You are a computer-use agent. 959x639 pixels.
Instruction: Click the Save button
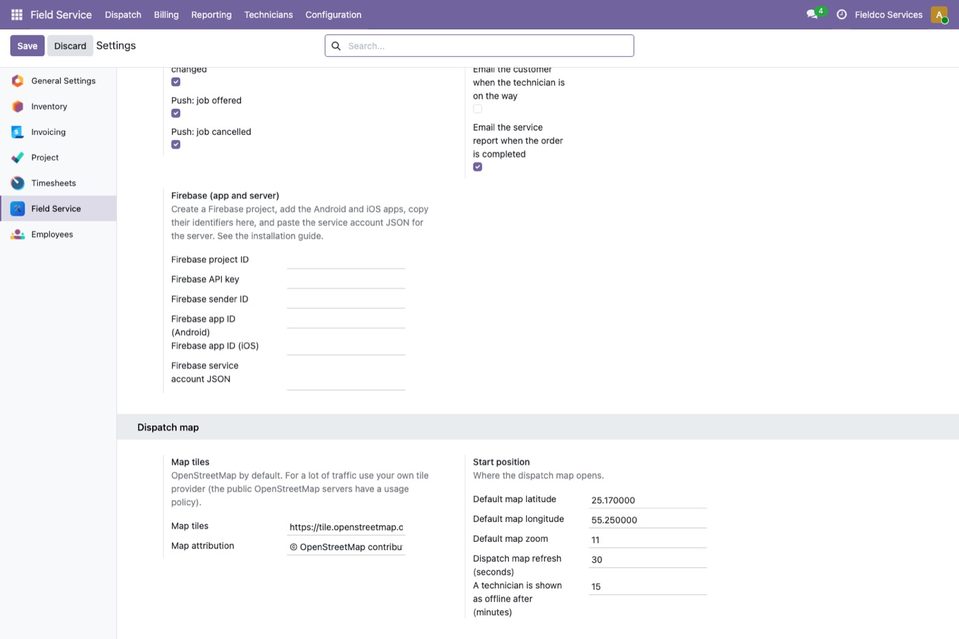pyautogui.click(x=27, y=46)
